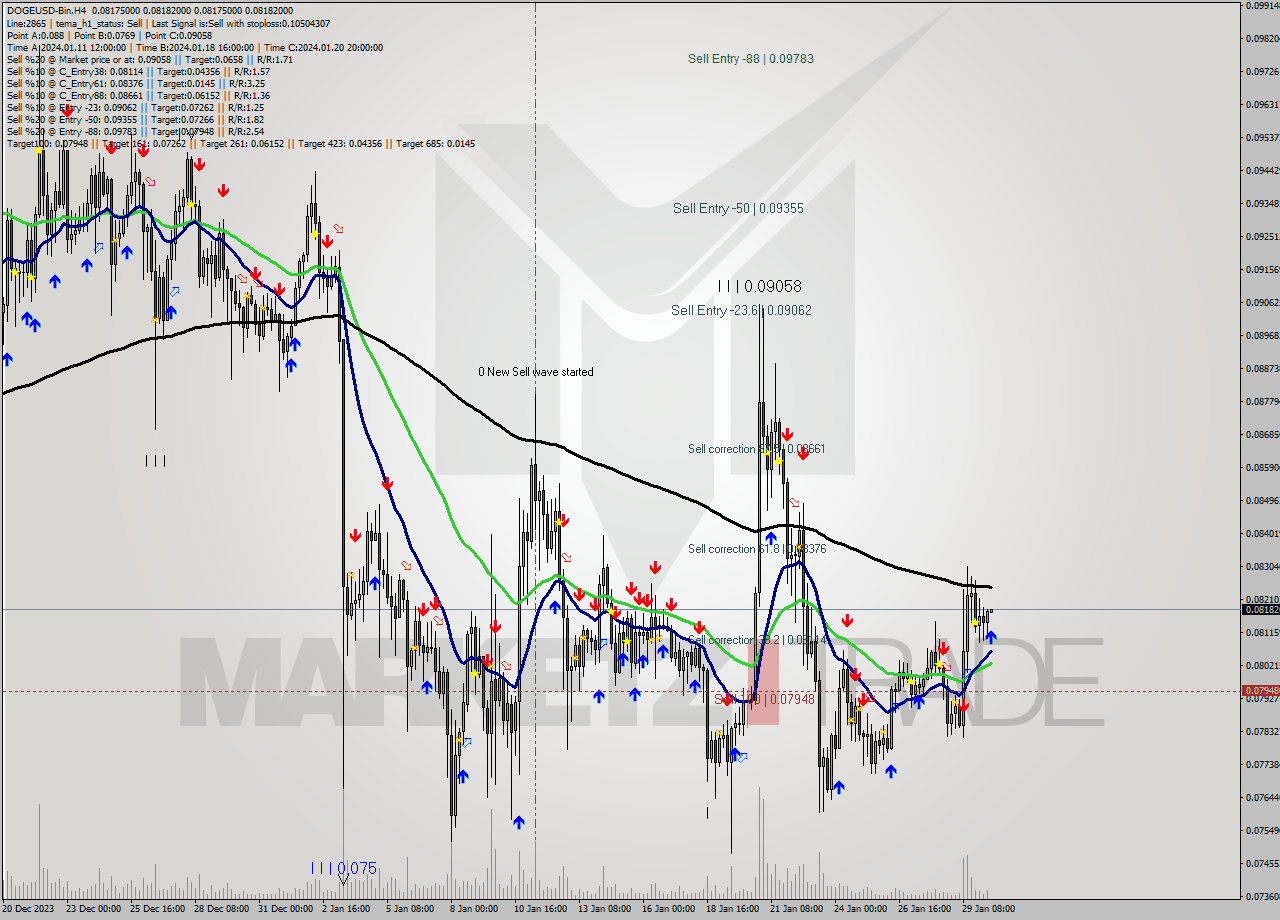The image size is (1280, 920).
Task: Select the 'Sell Entry -88 | 0.09783' label
Action: (750, 59)
